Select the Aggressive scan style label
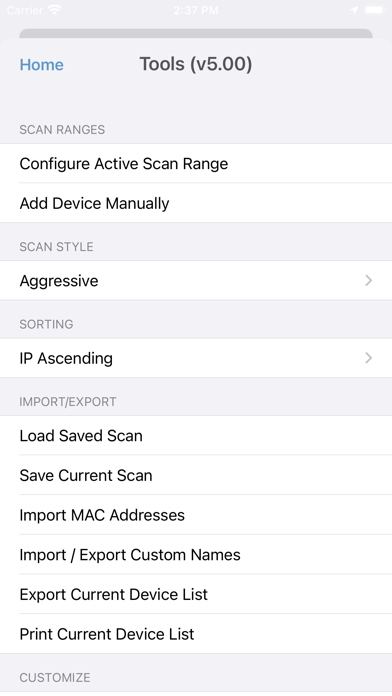This screenshot has height=696, width=392. tap(59, 281)
